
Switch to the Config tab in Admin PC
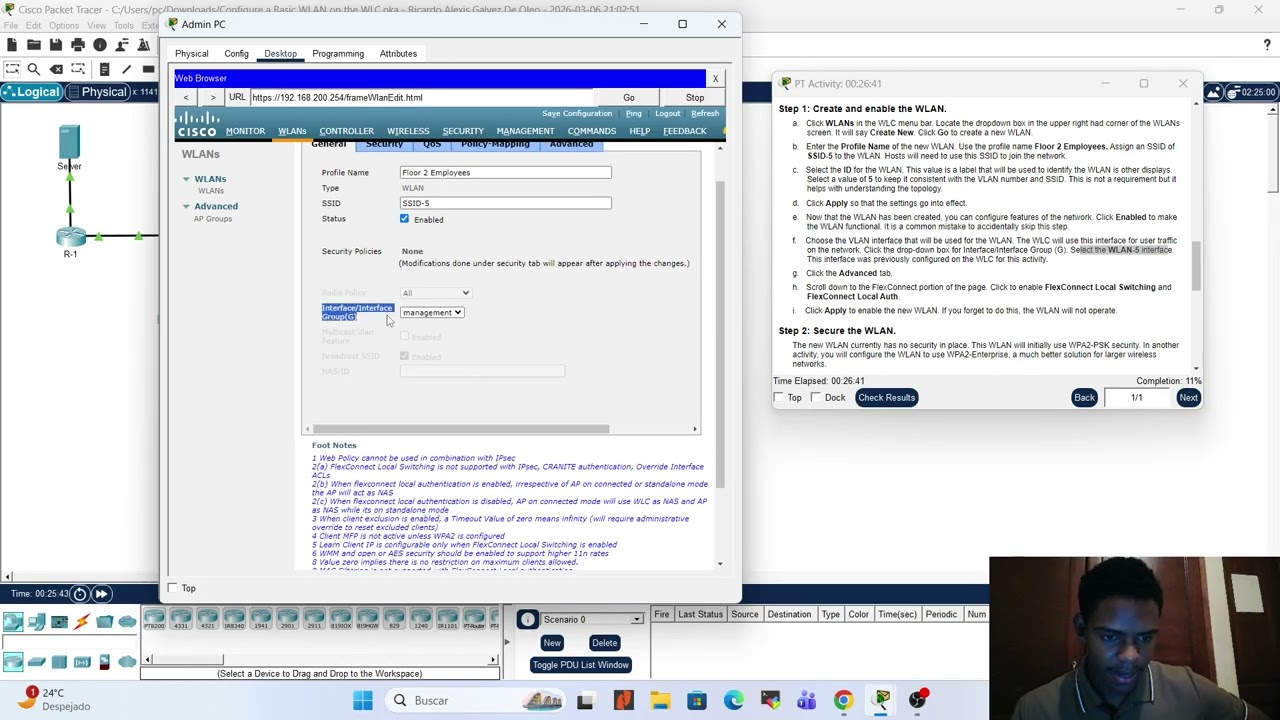[237, 54]
